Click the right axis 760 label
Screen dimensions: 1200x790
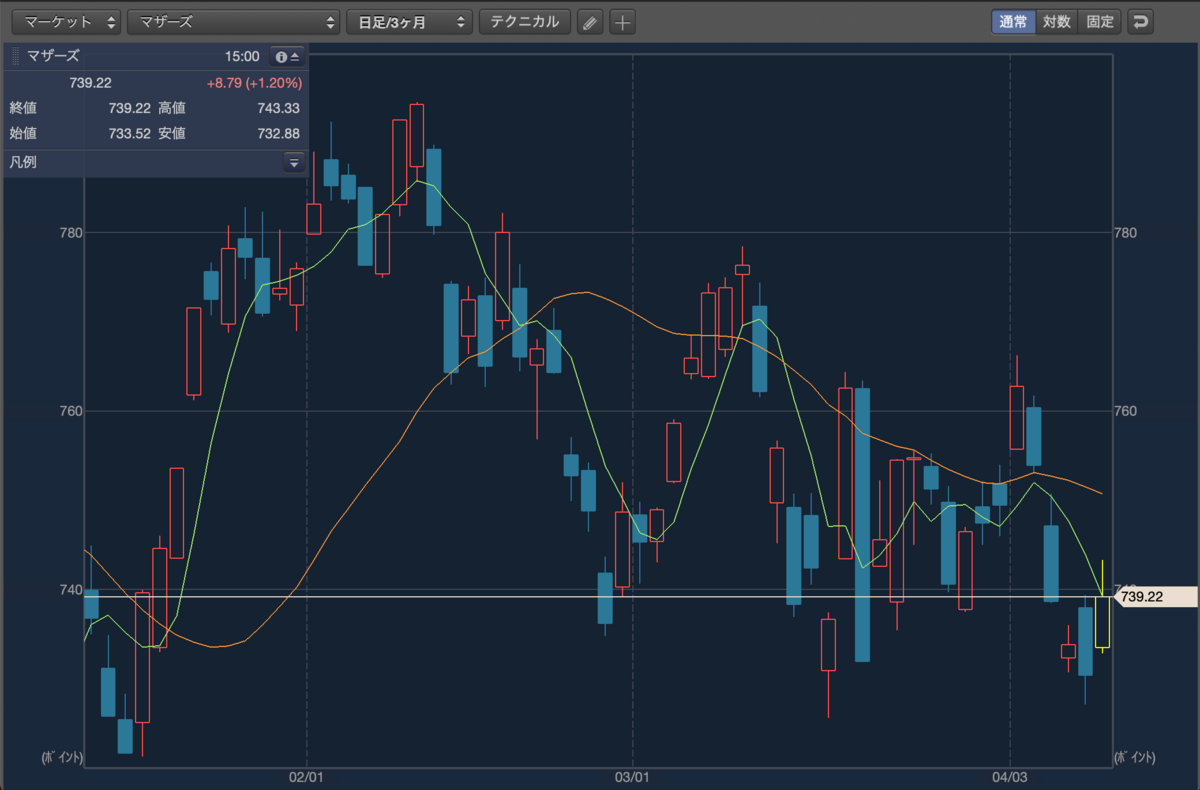(x=1125, y=411)
